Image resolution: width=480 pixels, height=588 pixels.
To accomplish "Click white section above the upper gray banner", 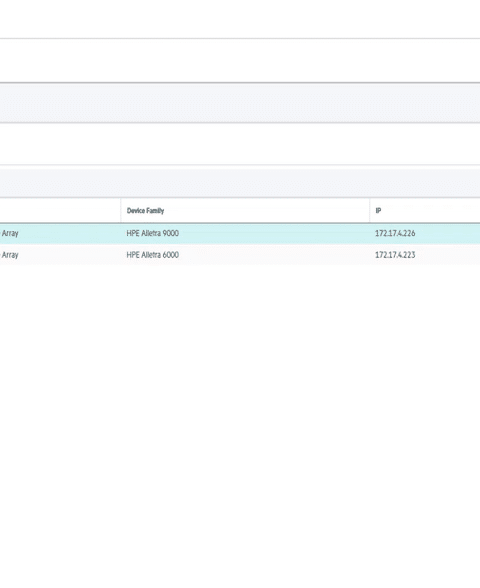I will click(240, 60).
